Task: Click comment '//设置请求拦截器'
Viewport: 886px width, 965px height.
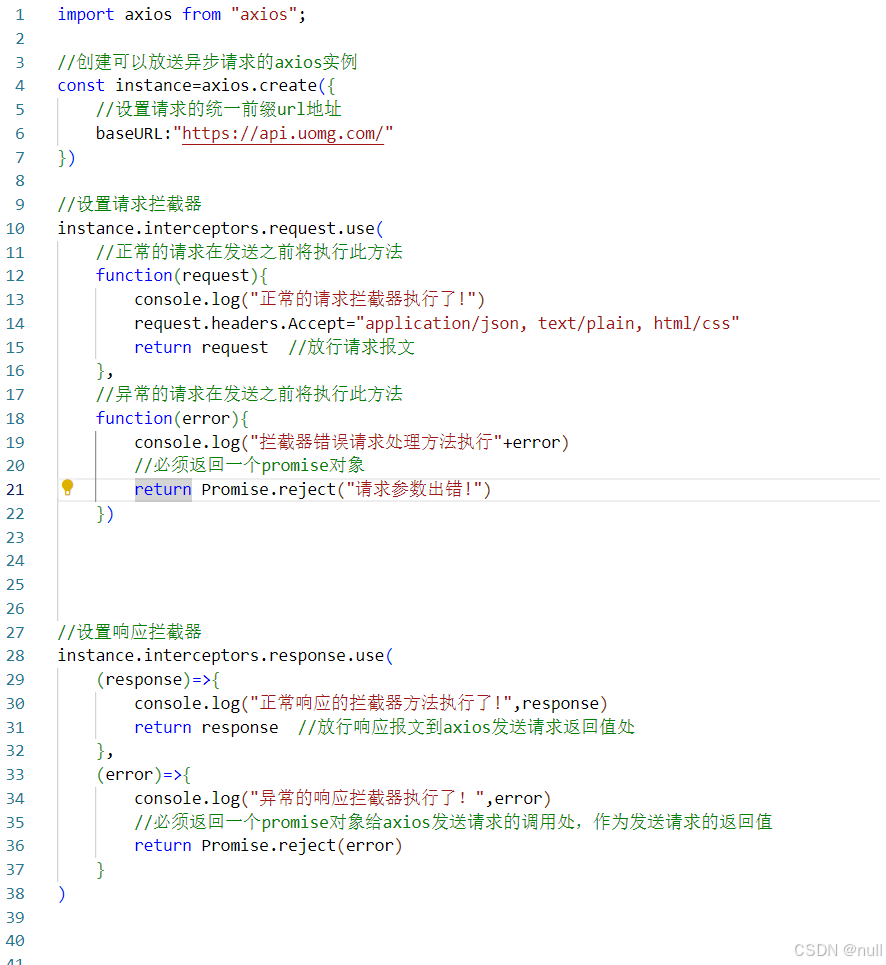Action: (x=130, y=204)
